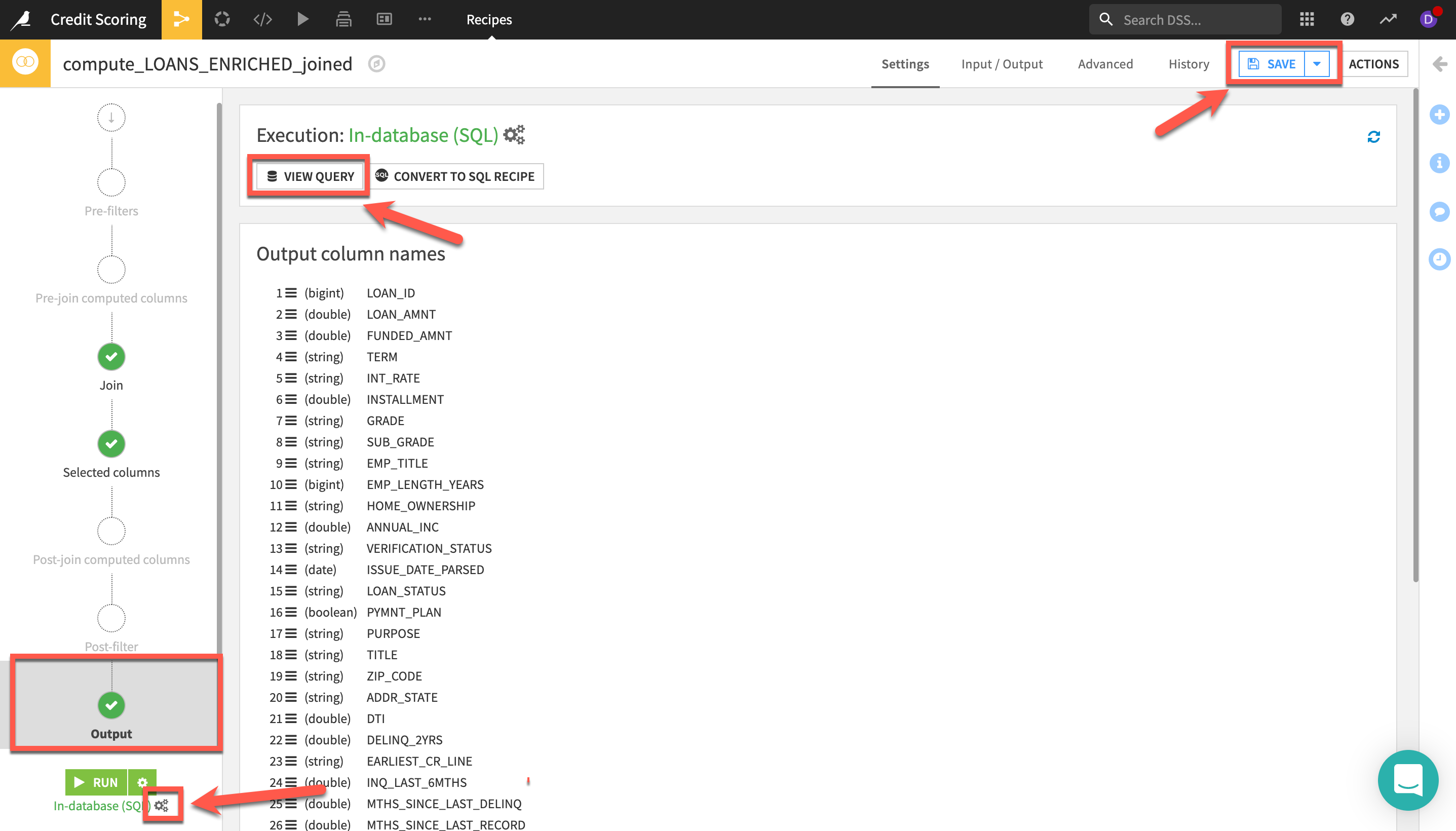Click the dashboards icon in top bar
This screenshot has height=831, width=1456.
(384, 19)
